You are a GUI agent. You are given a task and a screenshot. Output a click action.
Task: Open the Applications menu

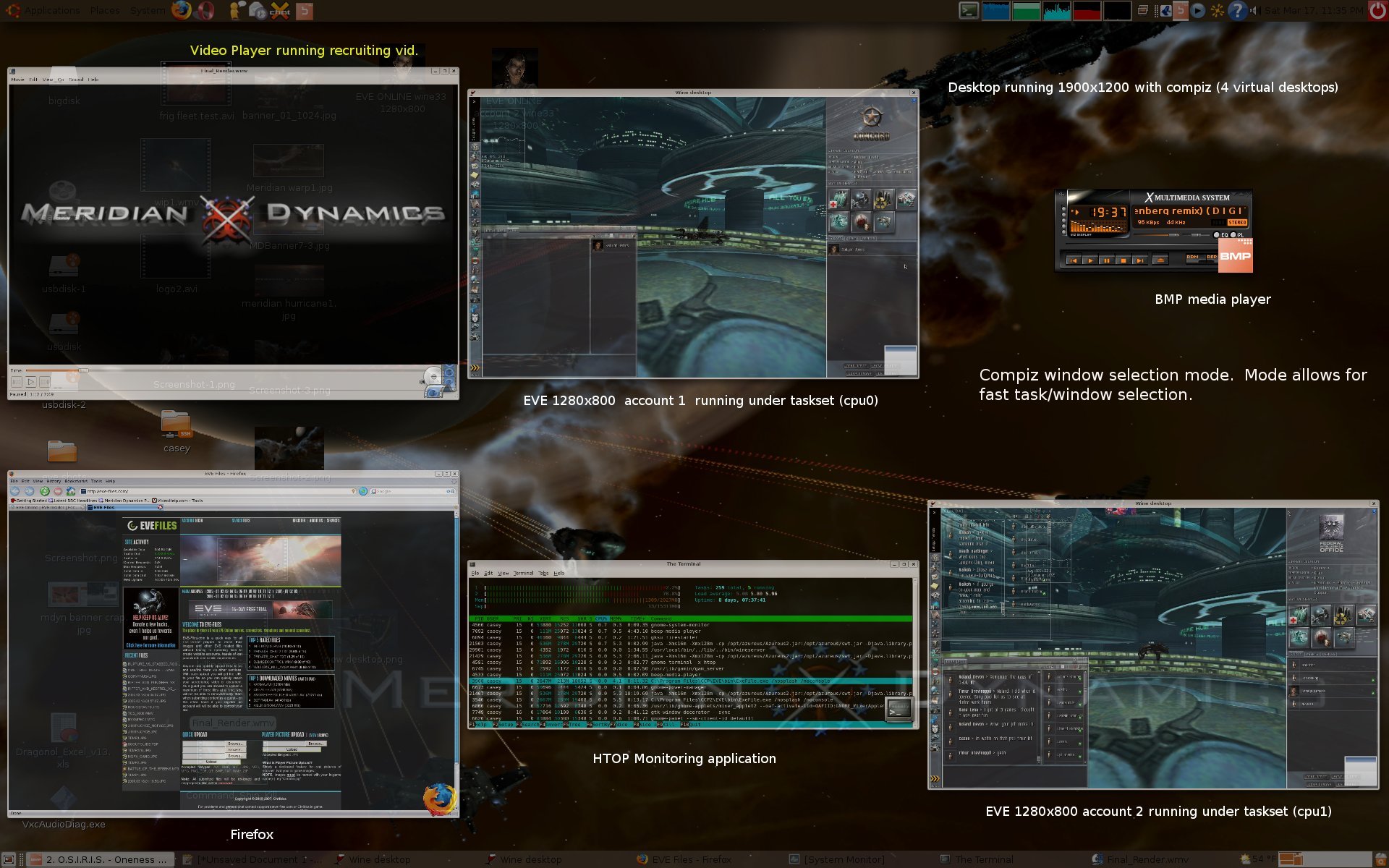(51, 10)
